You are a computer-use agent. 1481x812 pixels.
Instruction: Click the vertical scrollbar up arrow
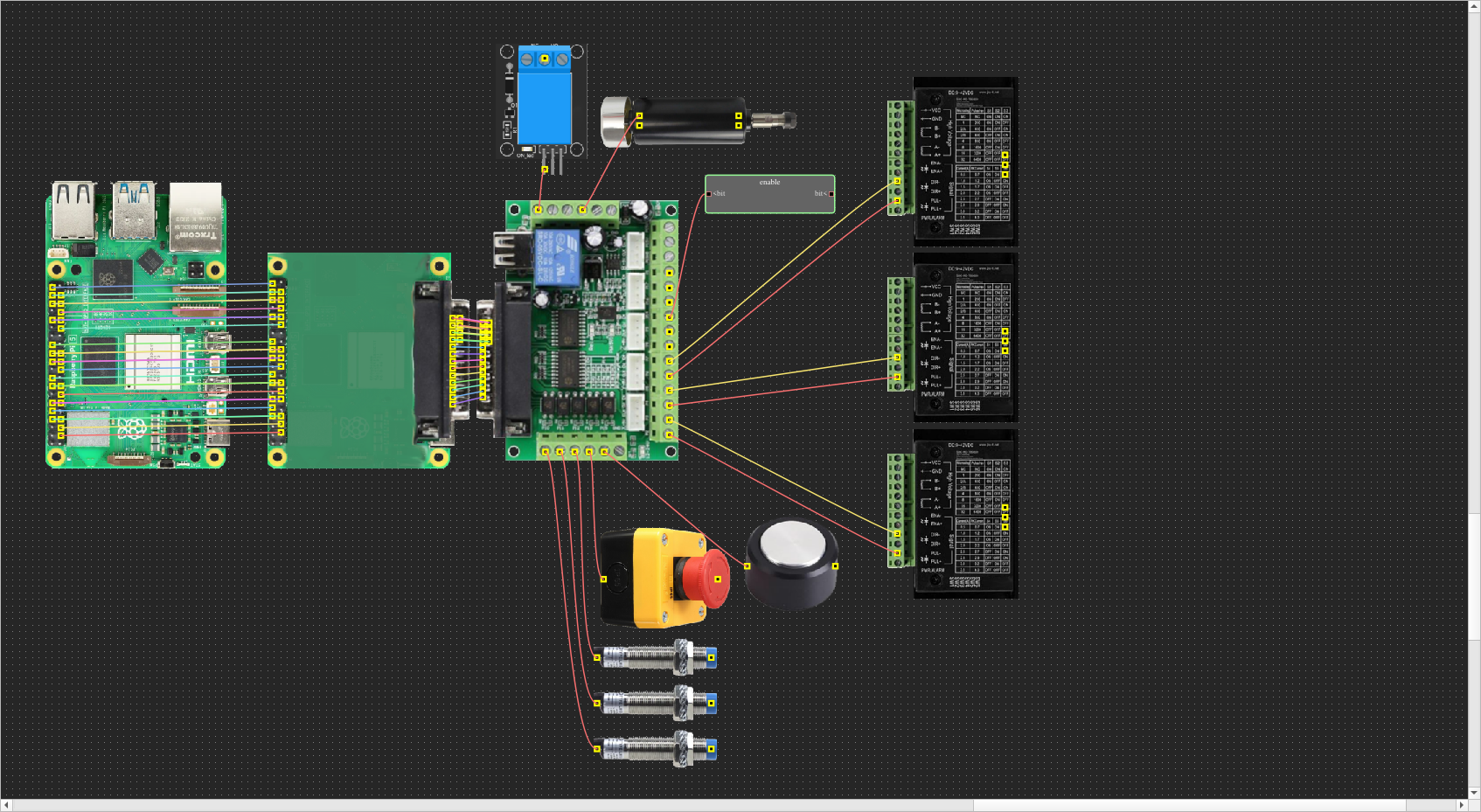[x=1474, y=6]
